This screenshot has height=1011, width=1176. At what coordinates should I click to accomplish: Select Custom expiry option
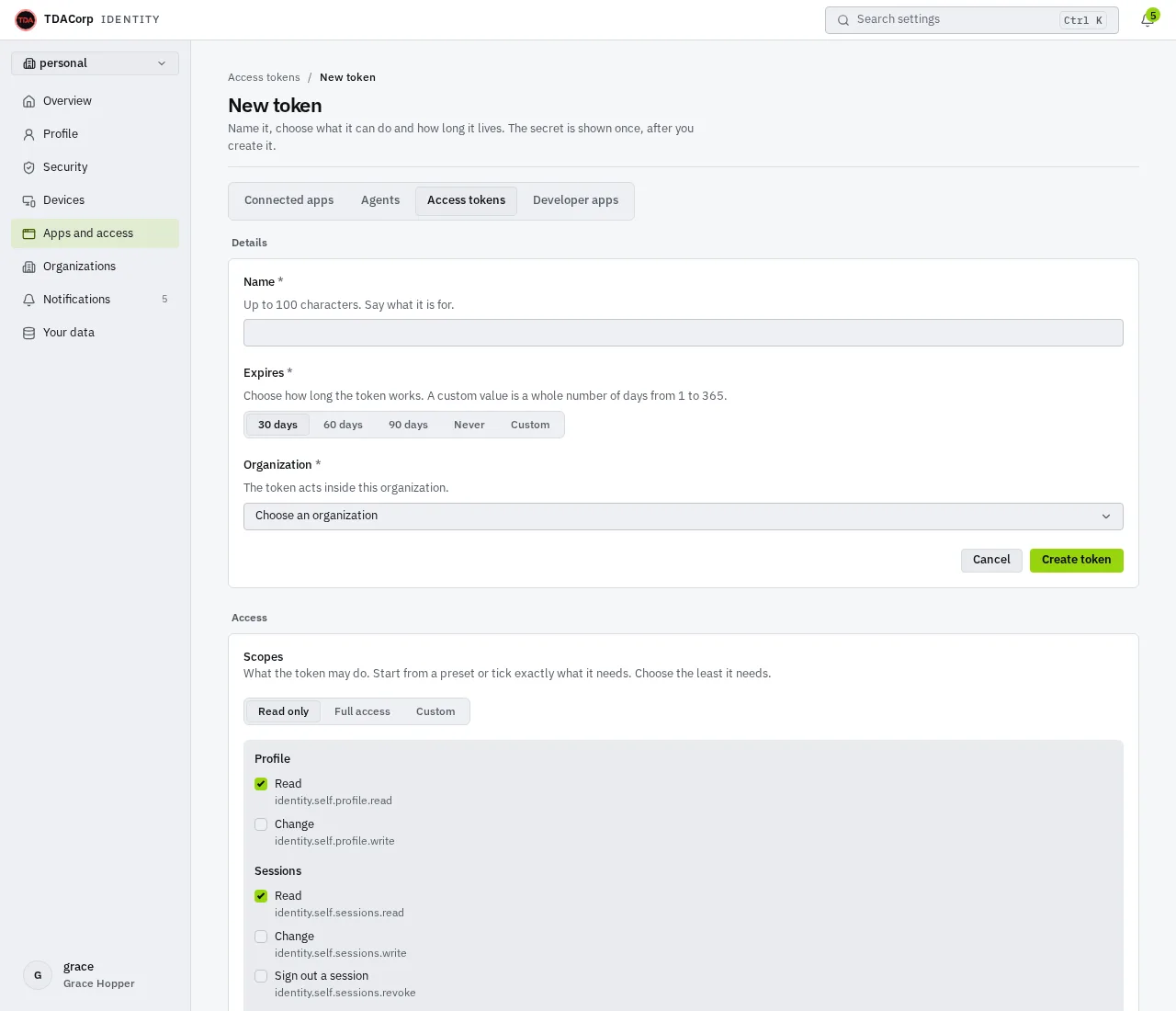pyautogui.click(x=530, y=425)
